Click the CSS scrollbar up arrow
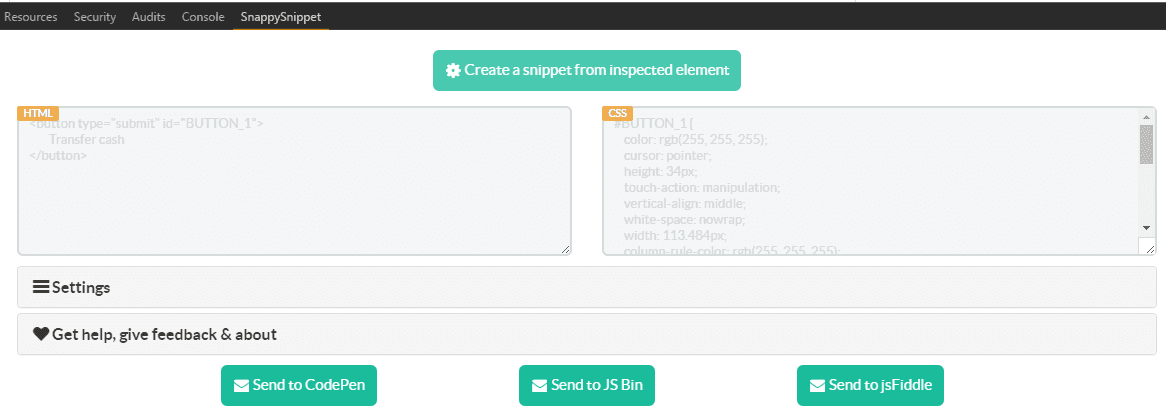Screen dimensions: 1166x413 (x=1147, y=116)
